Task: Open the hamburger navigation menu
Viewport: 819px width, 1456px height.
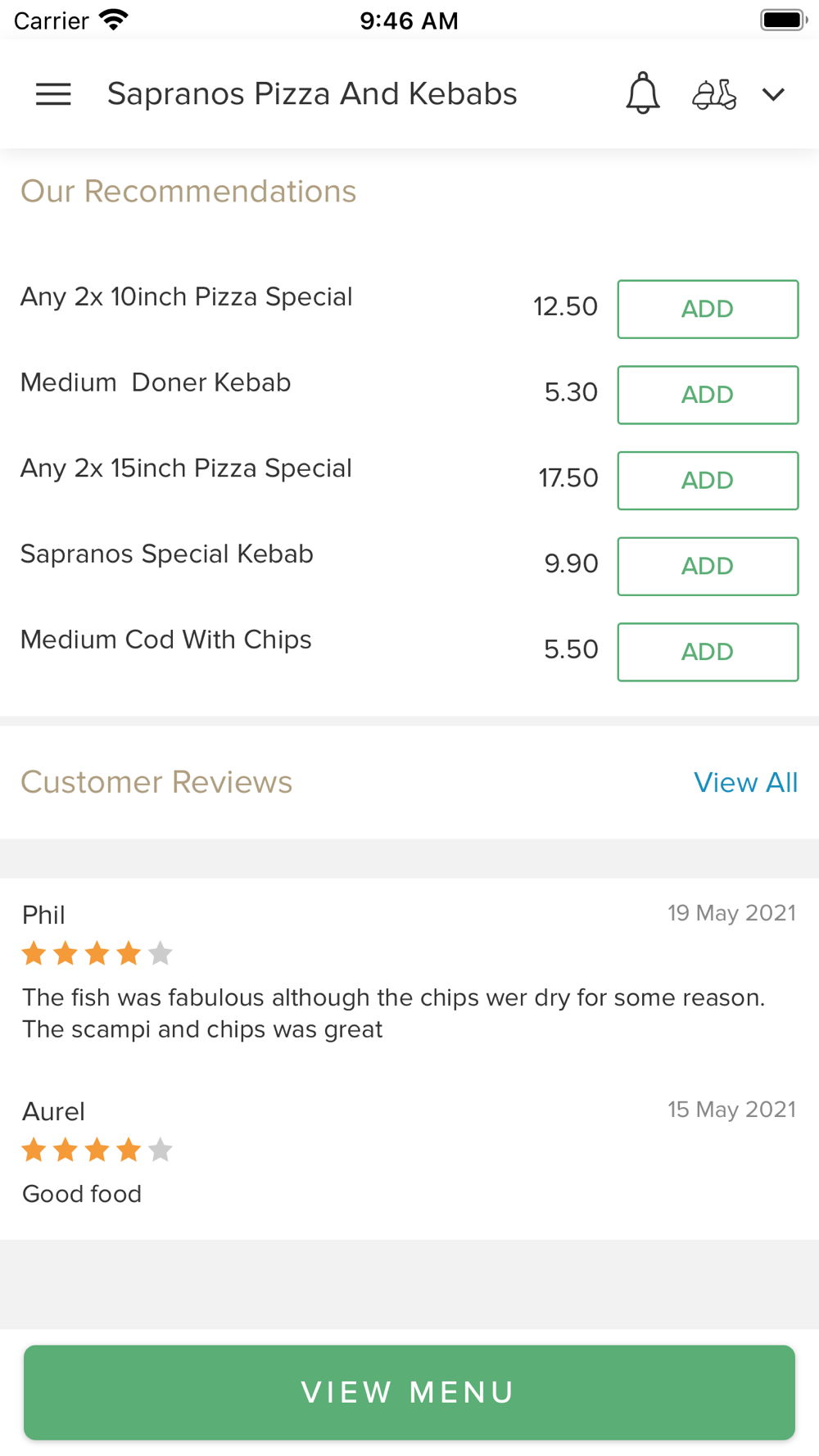Action: 53,94
